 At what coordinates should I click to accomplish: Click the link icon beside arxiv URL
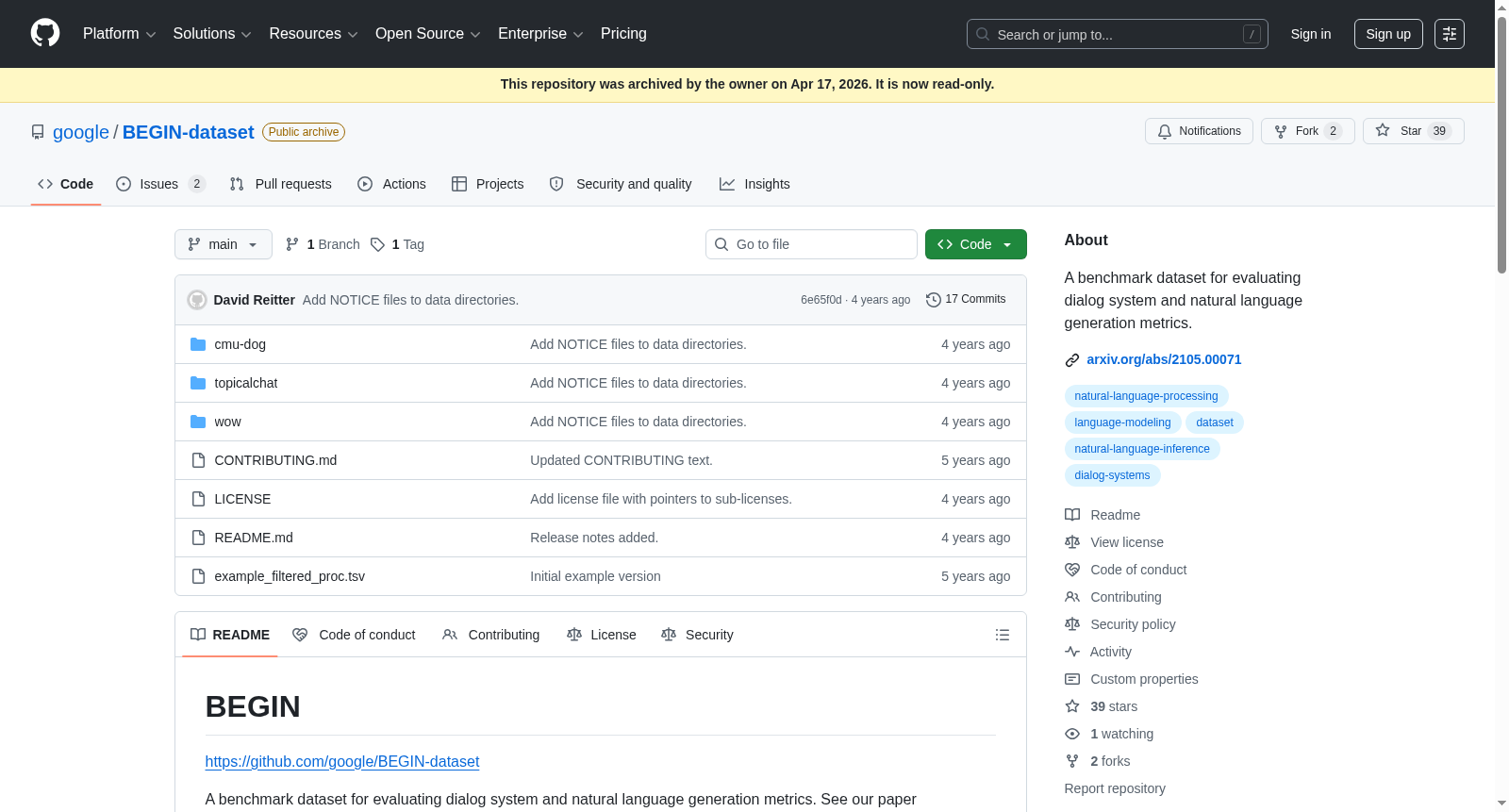pyautogui.click(x=1072, y=360)
